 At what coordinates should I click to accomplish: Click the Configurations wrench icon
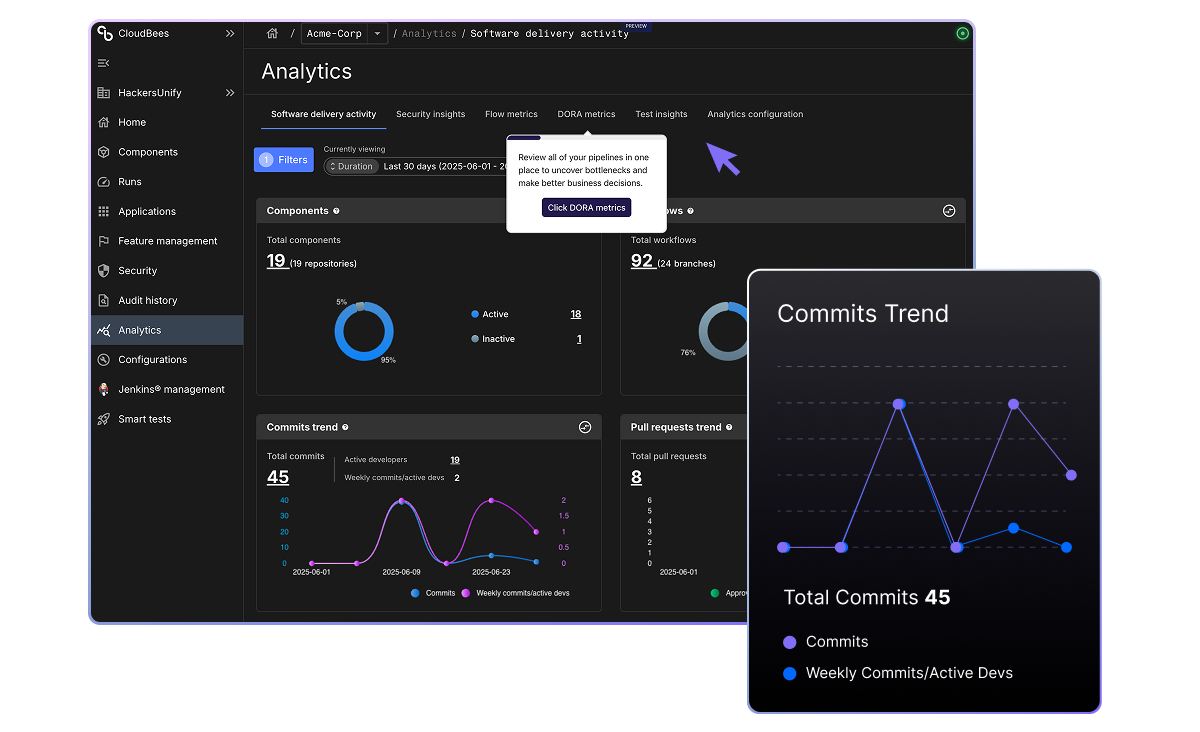click(x=103, y=360)
